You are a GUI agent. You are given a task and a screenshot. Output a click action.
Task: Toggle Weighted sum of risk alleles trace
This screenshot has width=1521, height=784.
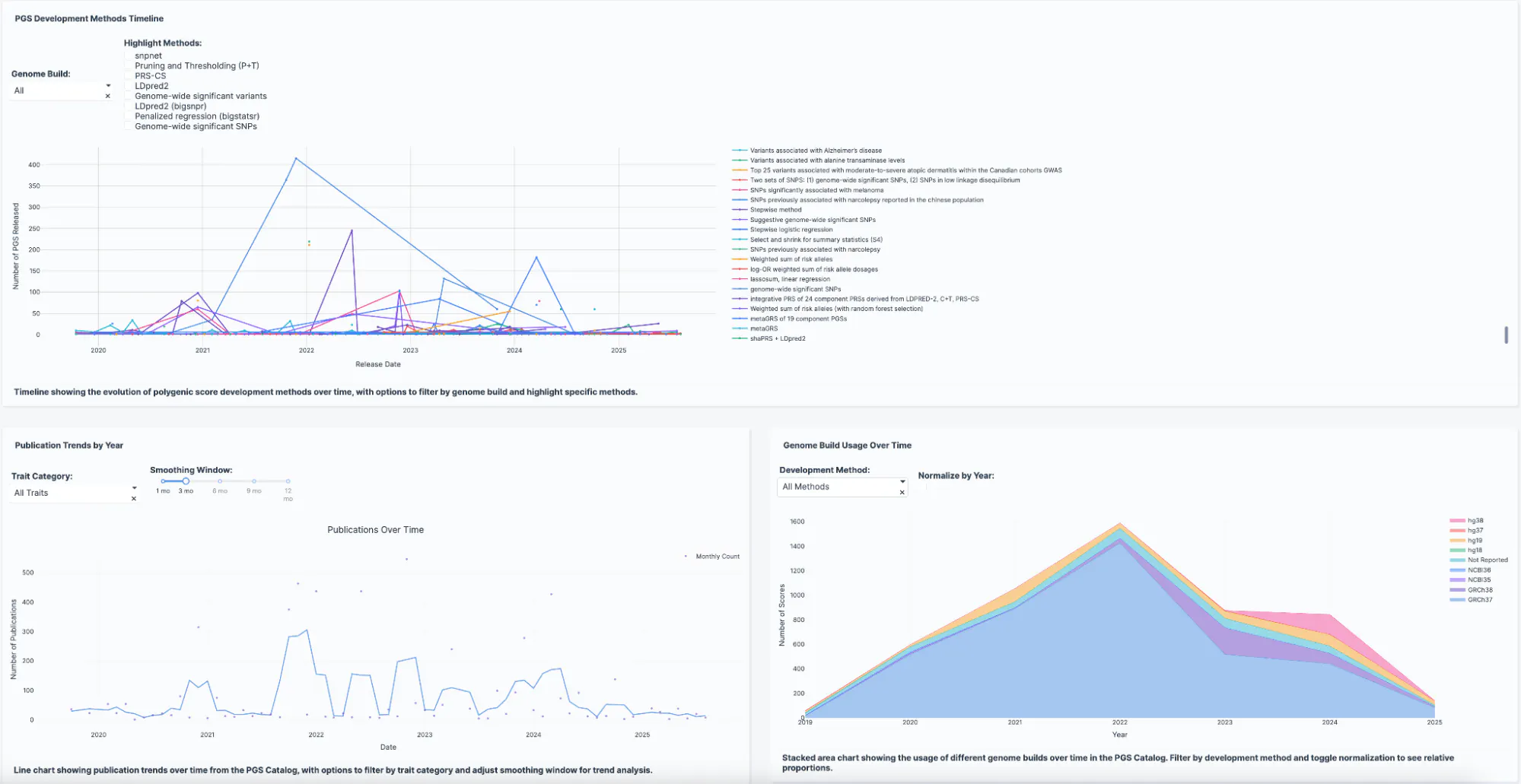click(783, 259)
